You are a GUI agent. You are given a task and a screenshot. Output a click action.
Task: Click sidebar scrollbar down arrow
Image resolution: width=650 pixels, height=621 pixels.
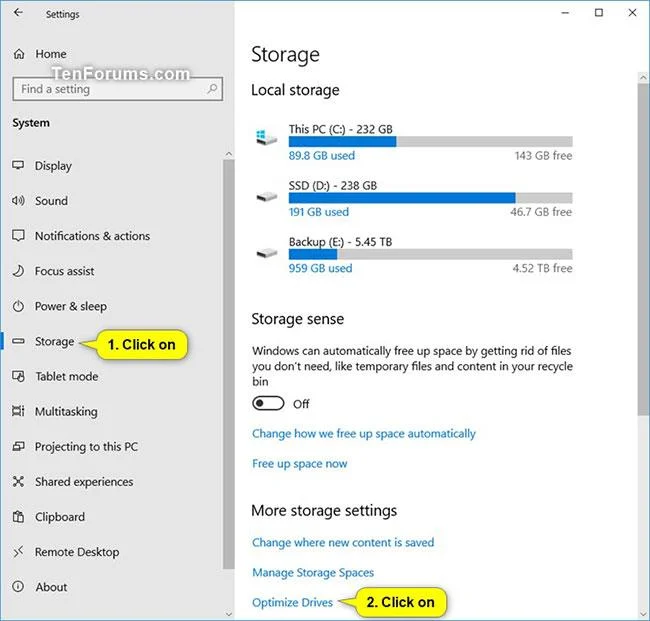pos(229,614)
